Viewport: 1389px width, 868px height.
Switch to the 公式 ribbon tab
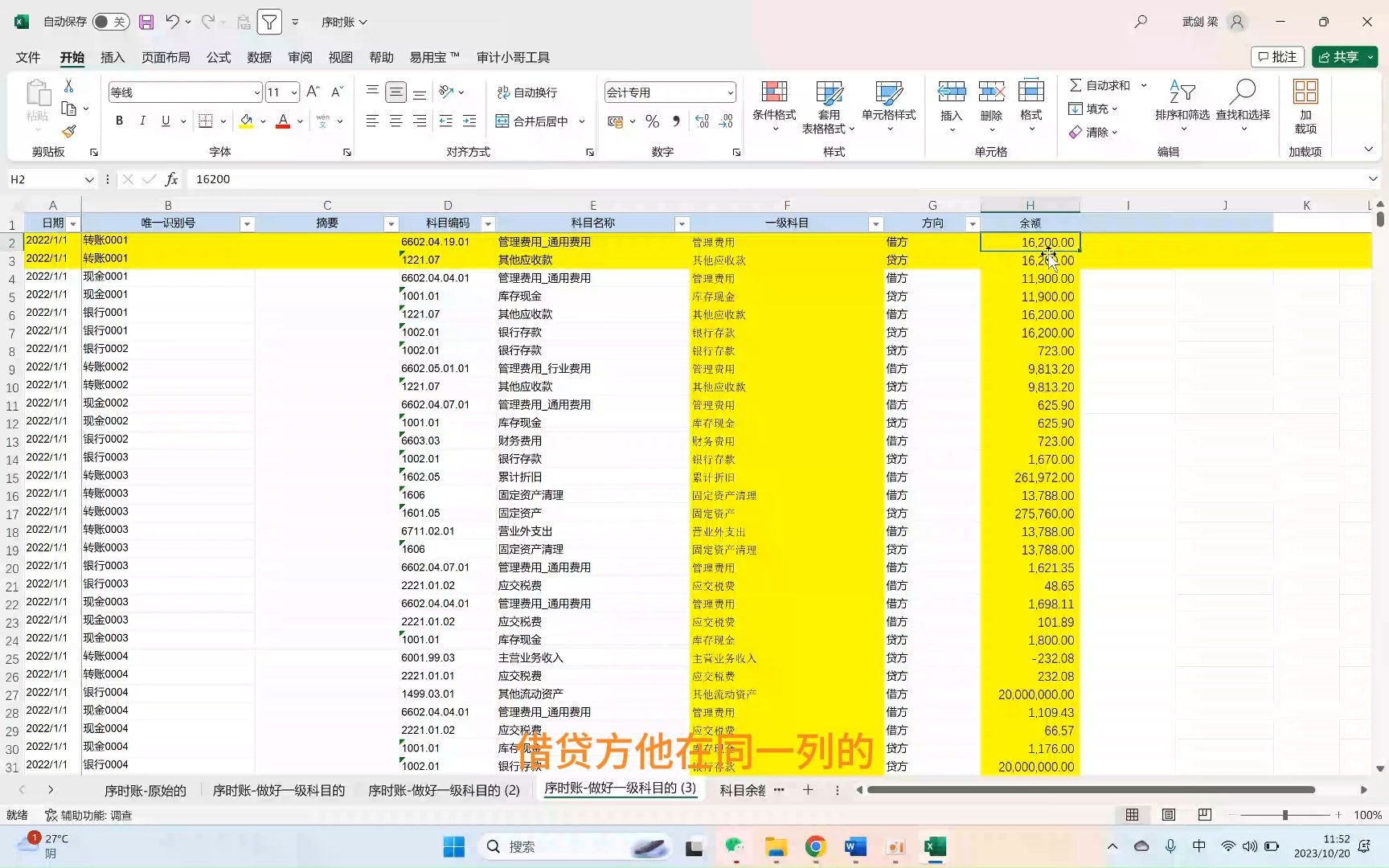click(219, 57)
